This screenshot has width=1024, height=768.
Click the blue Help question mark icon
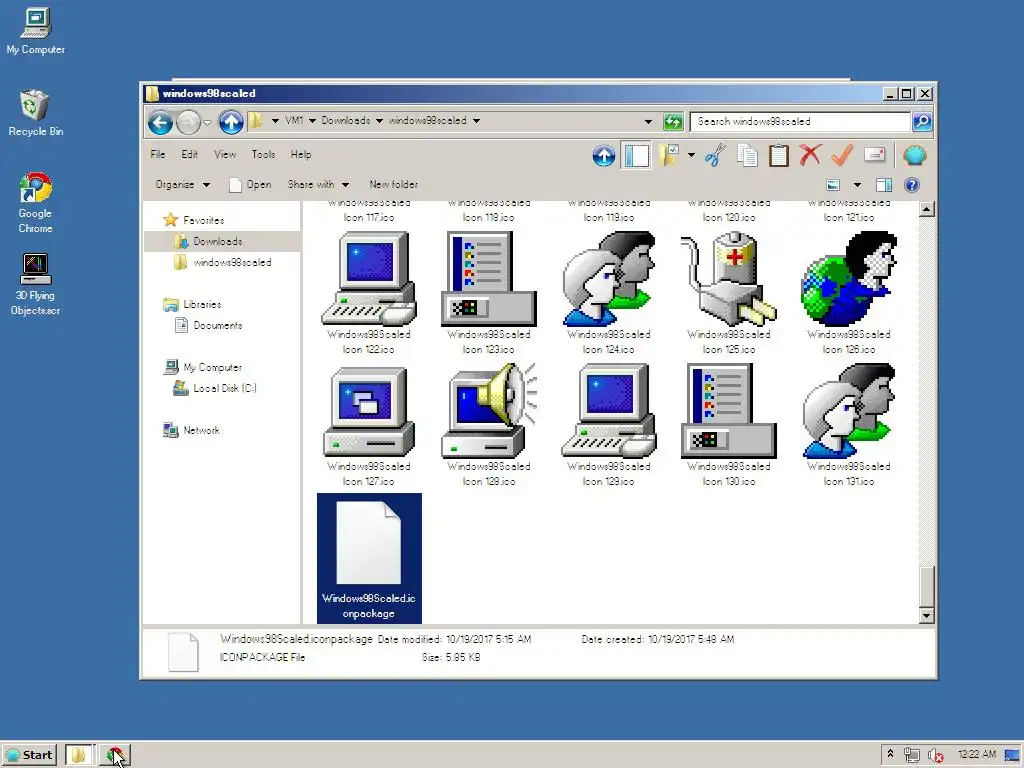(912, 185)
